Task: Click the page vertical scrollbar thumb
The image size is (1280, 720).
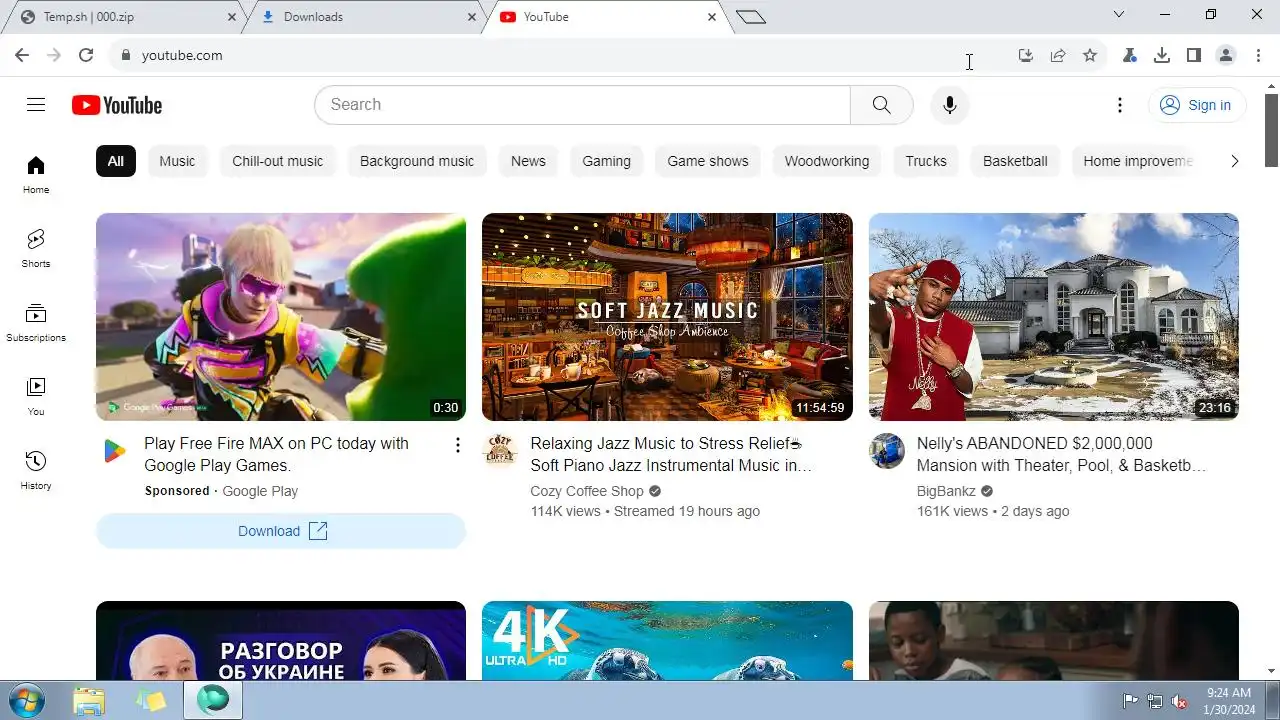Action: 1272,130
